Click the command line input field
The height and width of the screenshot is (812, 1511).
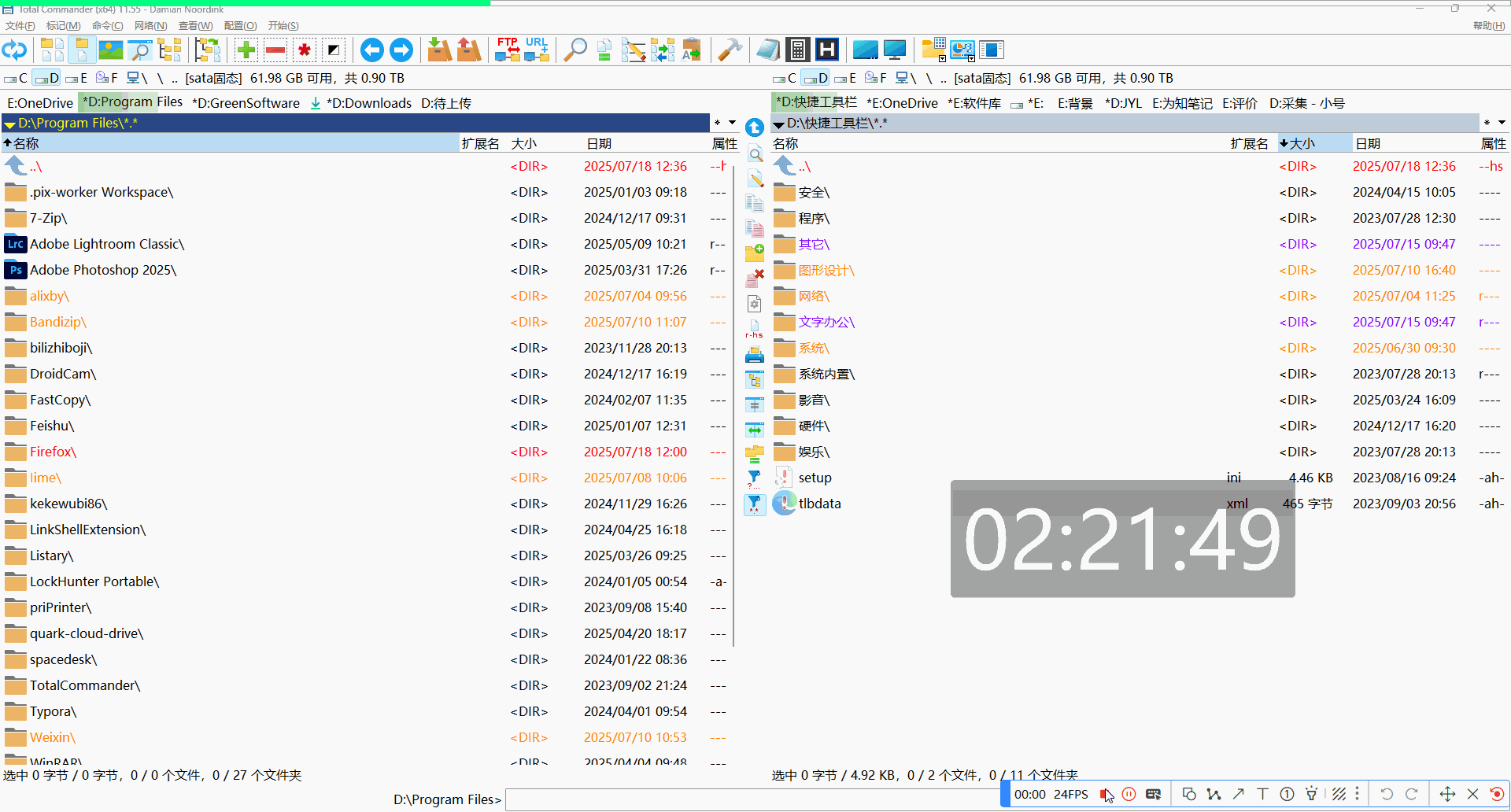(x=752, y=799)
